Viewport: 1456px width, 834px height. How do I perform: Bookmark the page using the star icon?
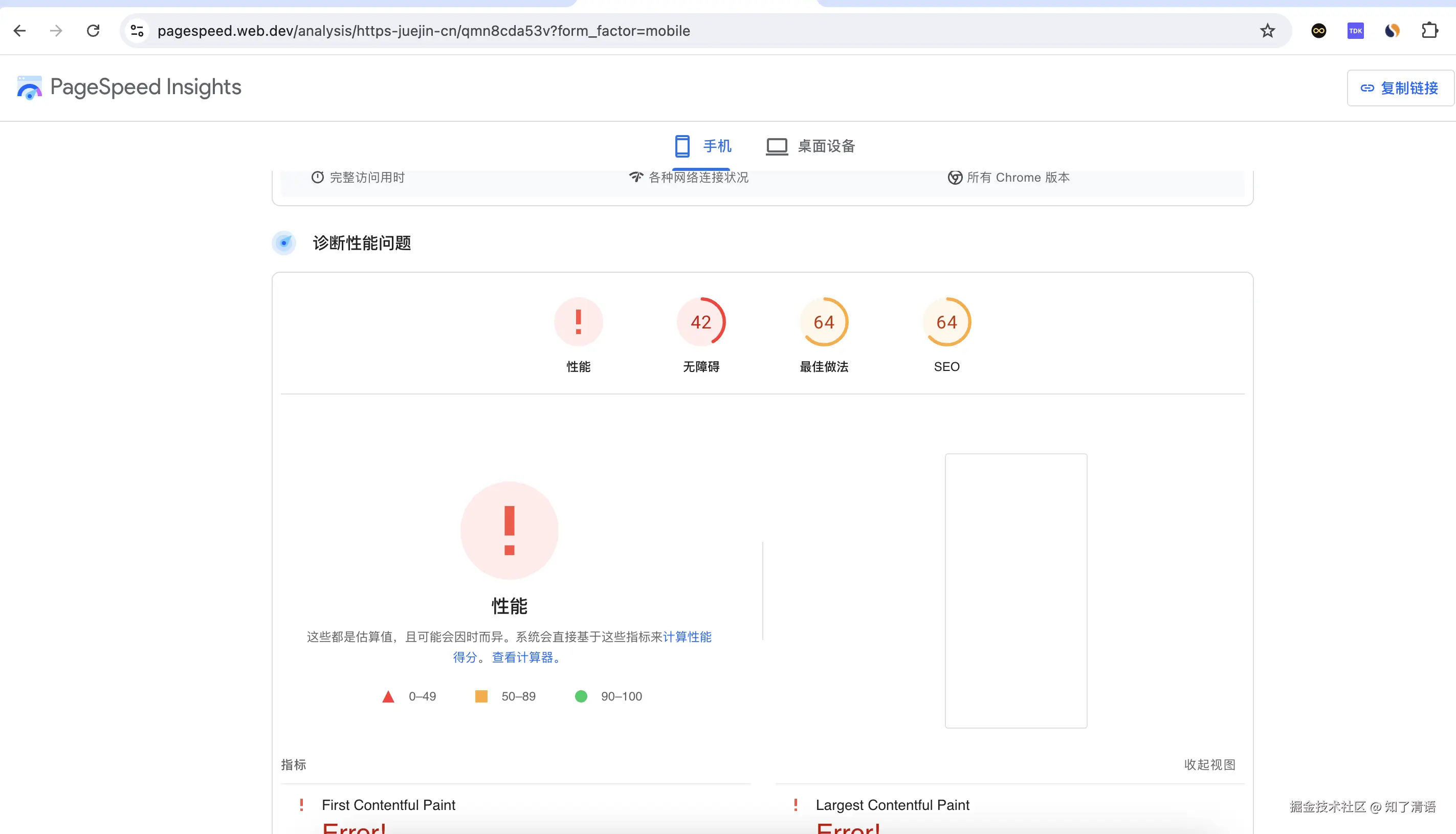(1267, 31)
